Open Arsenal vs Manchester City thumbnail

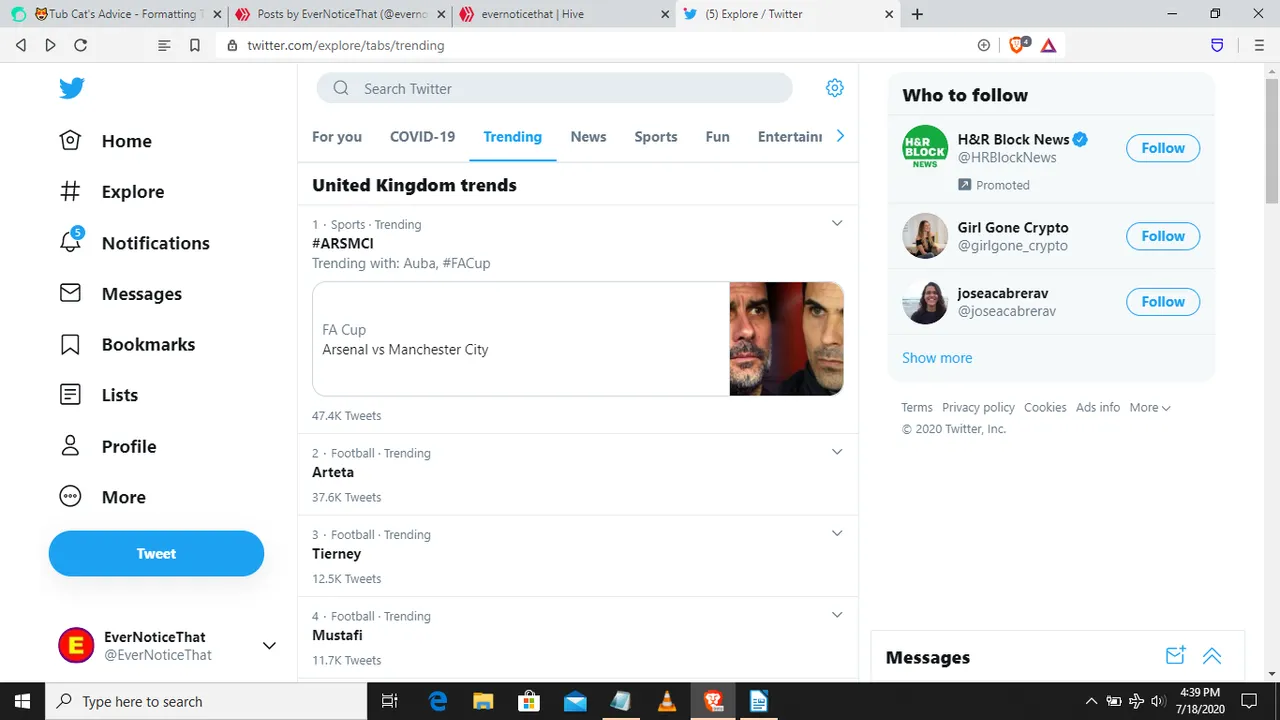tap(786, 338)
